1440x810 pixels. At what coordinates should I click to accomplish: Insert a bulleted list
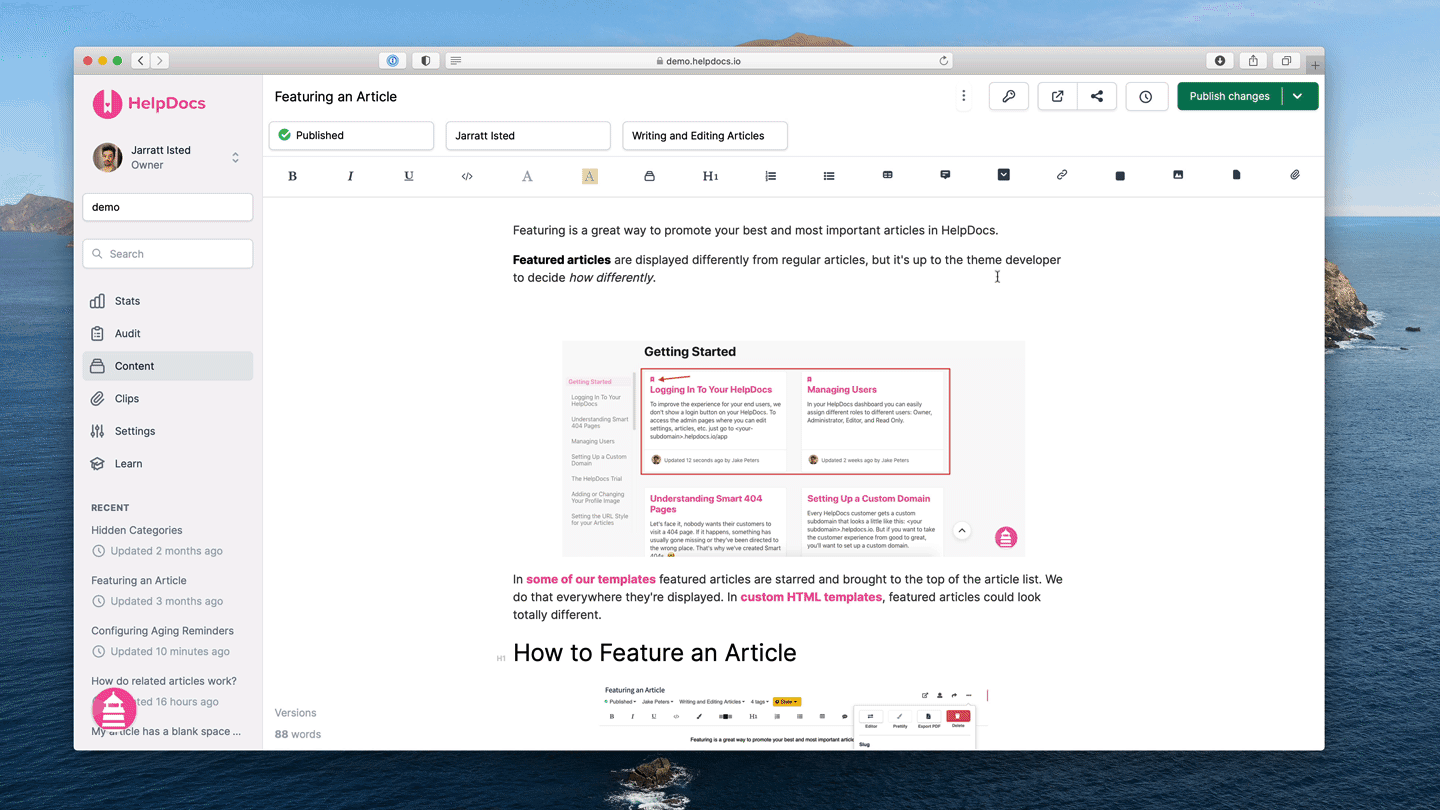point(829,176)
